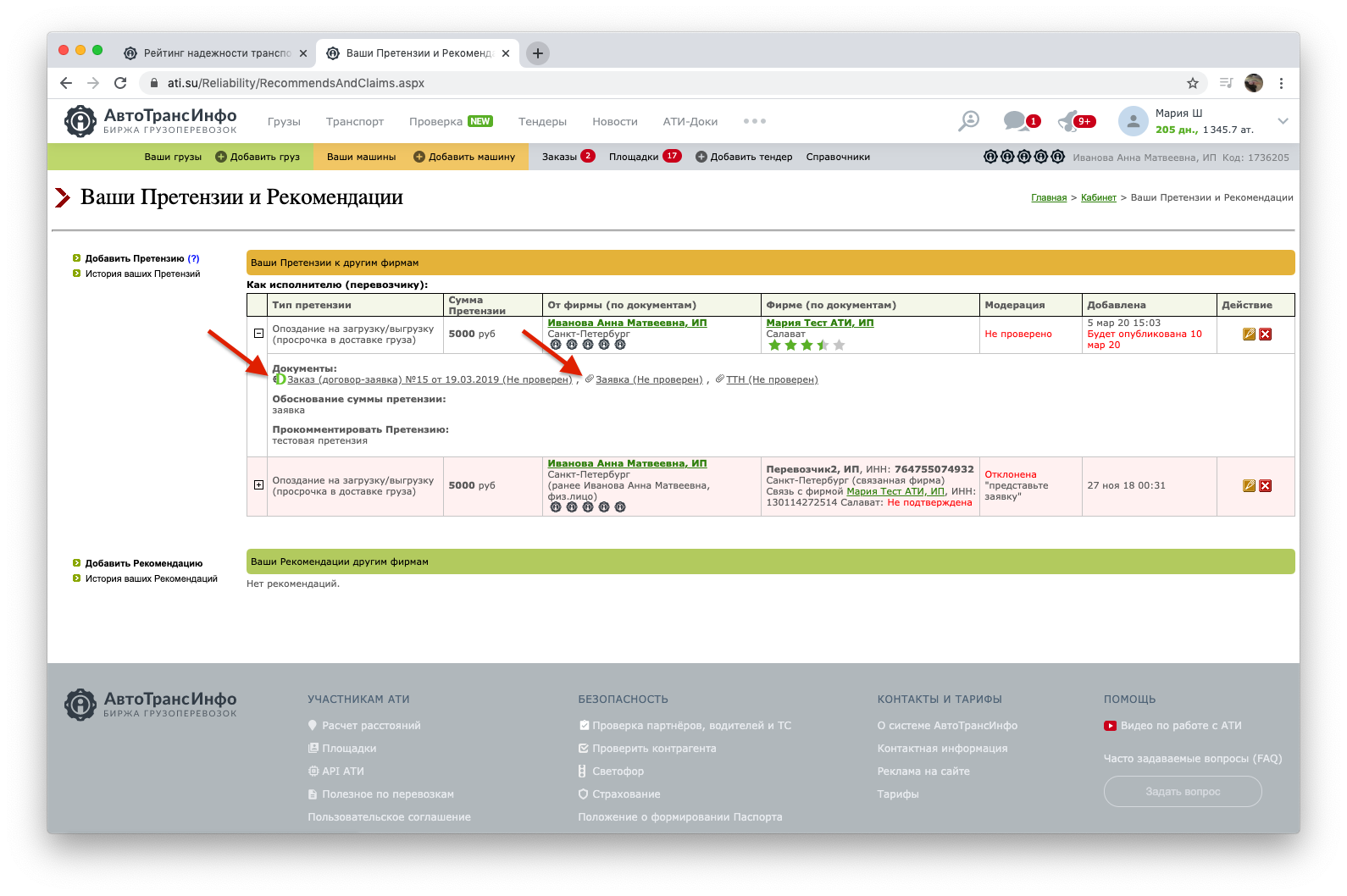Click Проверить контрагента in footer

pyautogui.click(x=654, y=749)
